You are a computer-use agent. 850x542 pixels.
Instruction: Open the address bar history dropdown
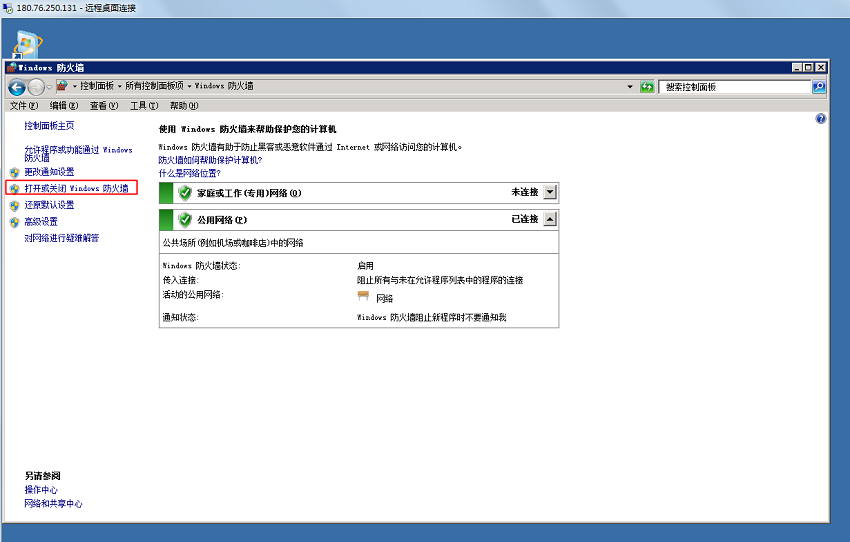coord(630,87)
